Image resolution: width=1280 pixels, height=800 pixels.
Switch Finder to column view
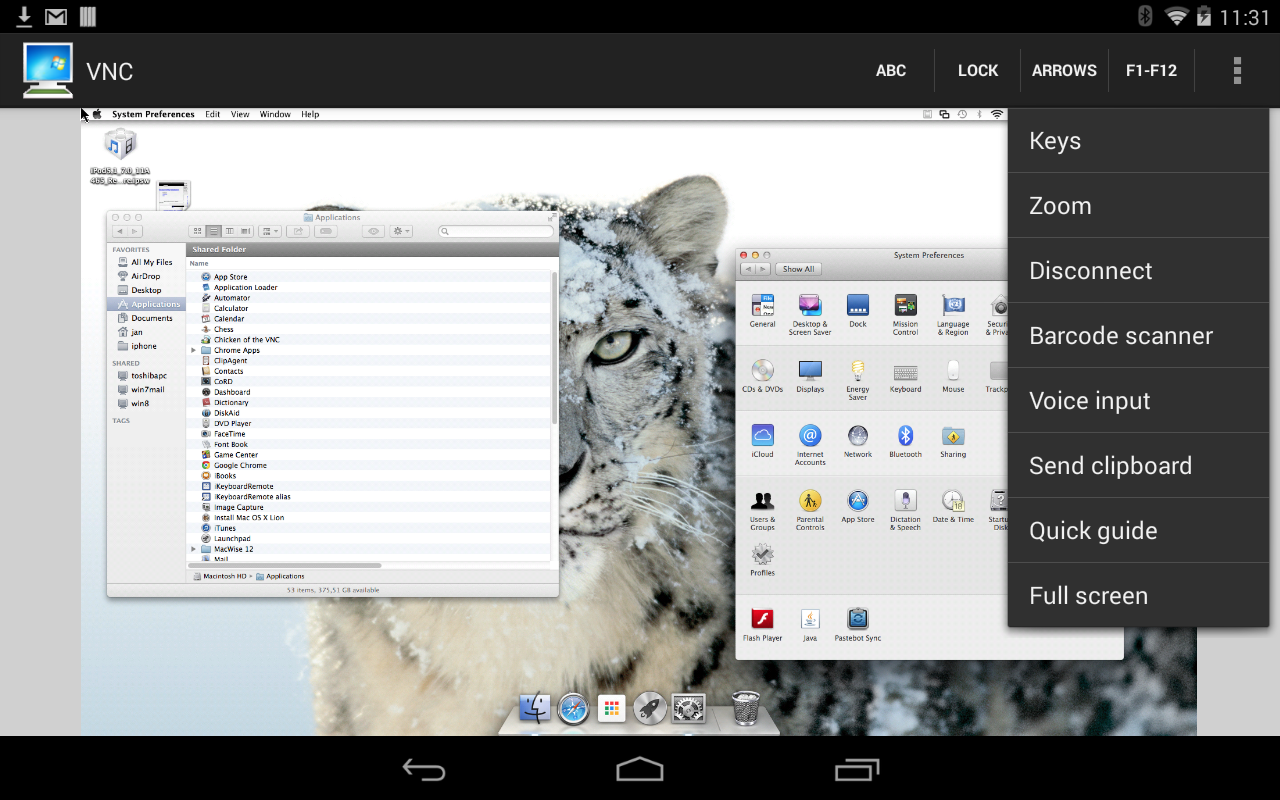229,231
